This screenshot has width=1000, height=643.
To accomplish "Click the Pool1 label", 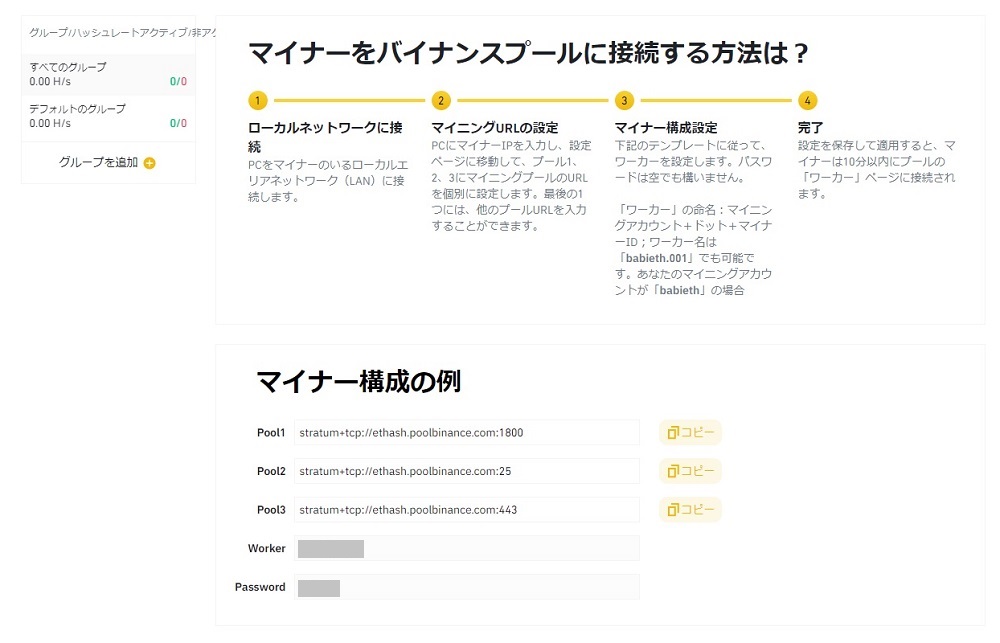I will pos(271,432).
